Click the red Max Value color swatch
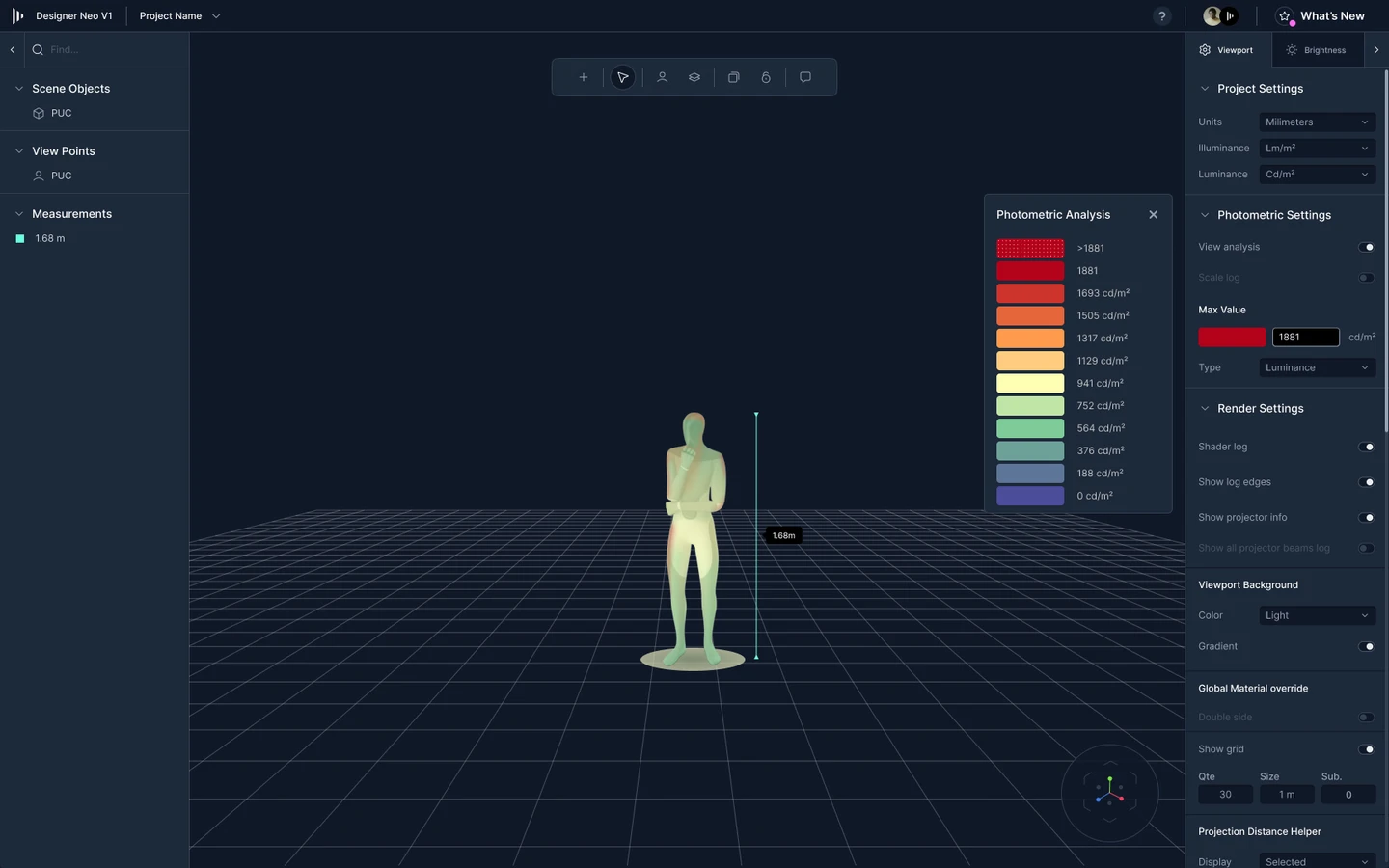 [x=1232, y=337]
